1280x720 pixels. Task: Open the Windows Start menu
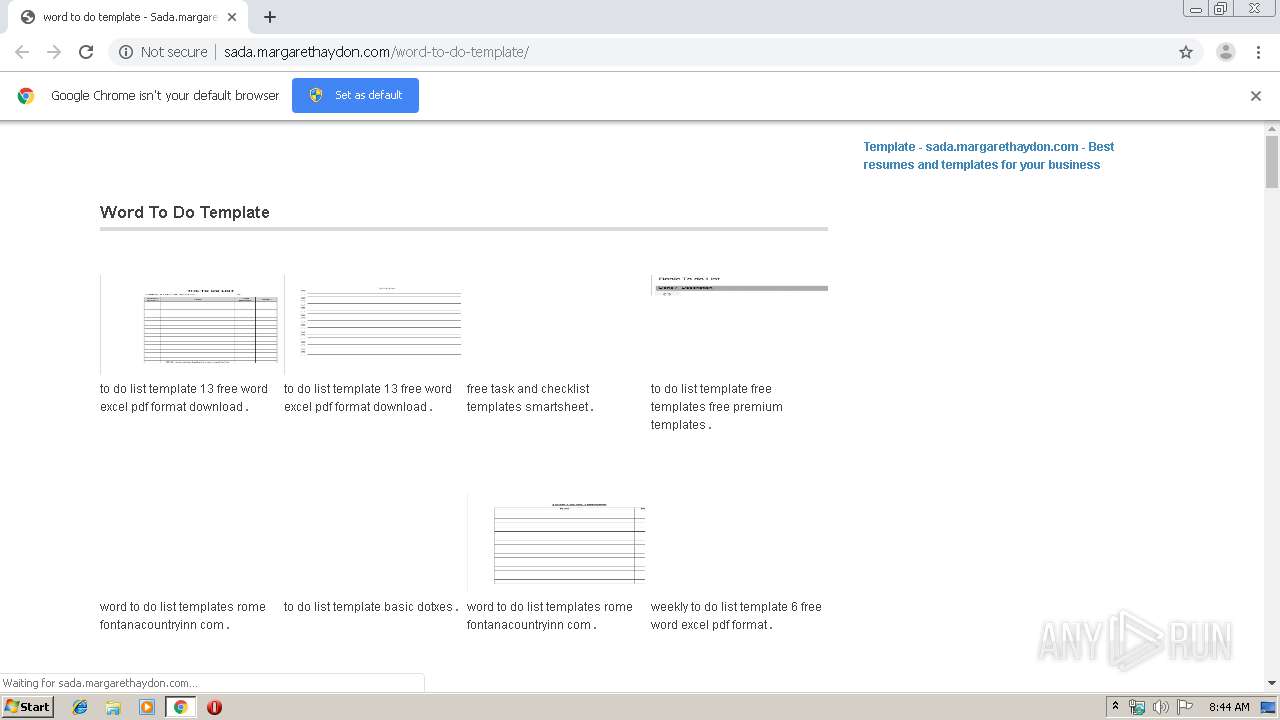pos(27,706)
